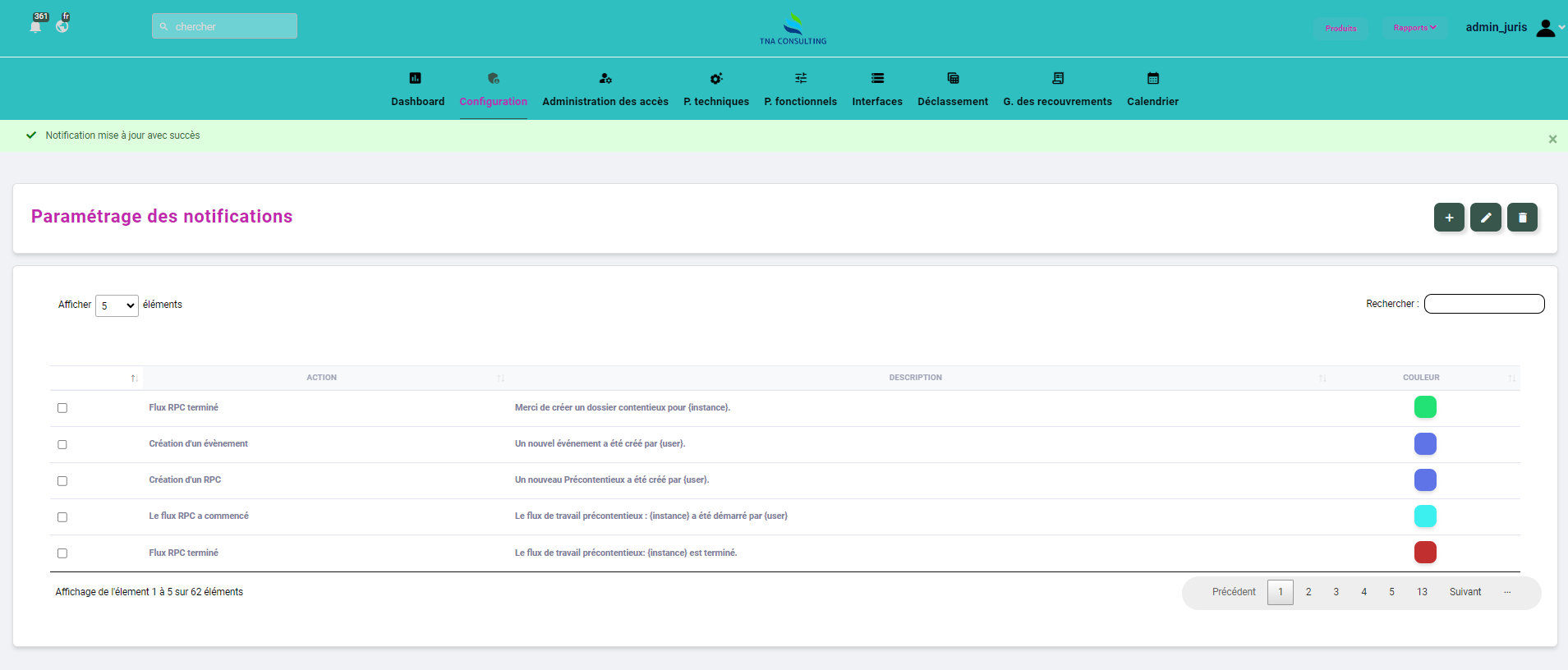Select the Création d'un RPC checkbox
Viewport: 1568px width, 670px height.
click(x=62, y=480)
